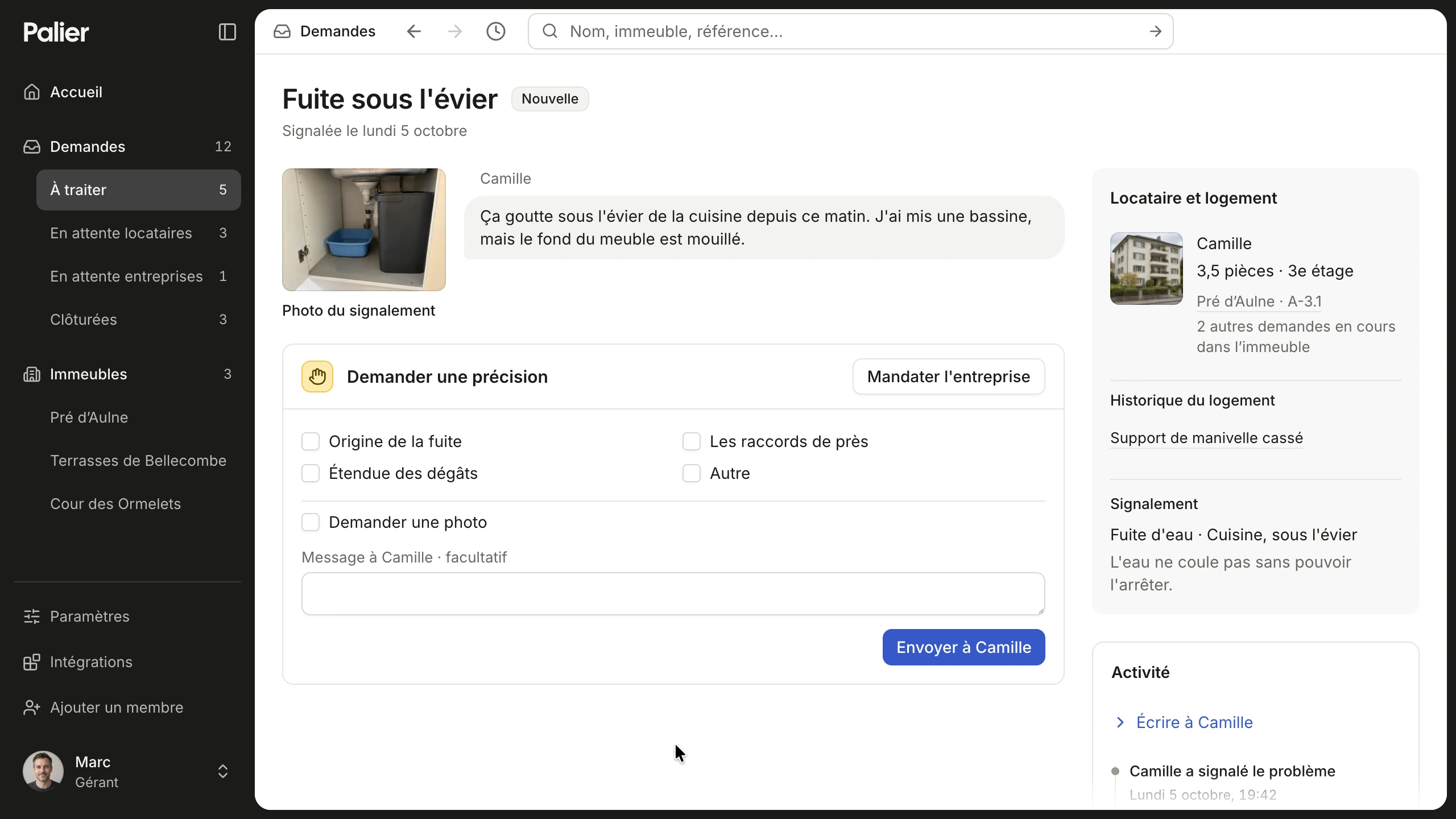
Task: Click the Immeubles building icon in sidebar
Action: pos(32,374)
